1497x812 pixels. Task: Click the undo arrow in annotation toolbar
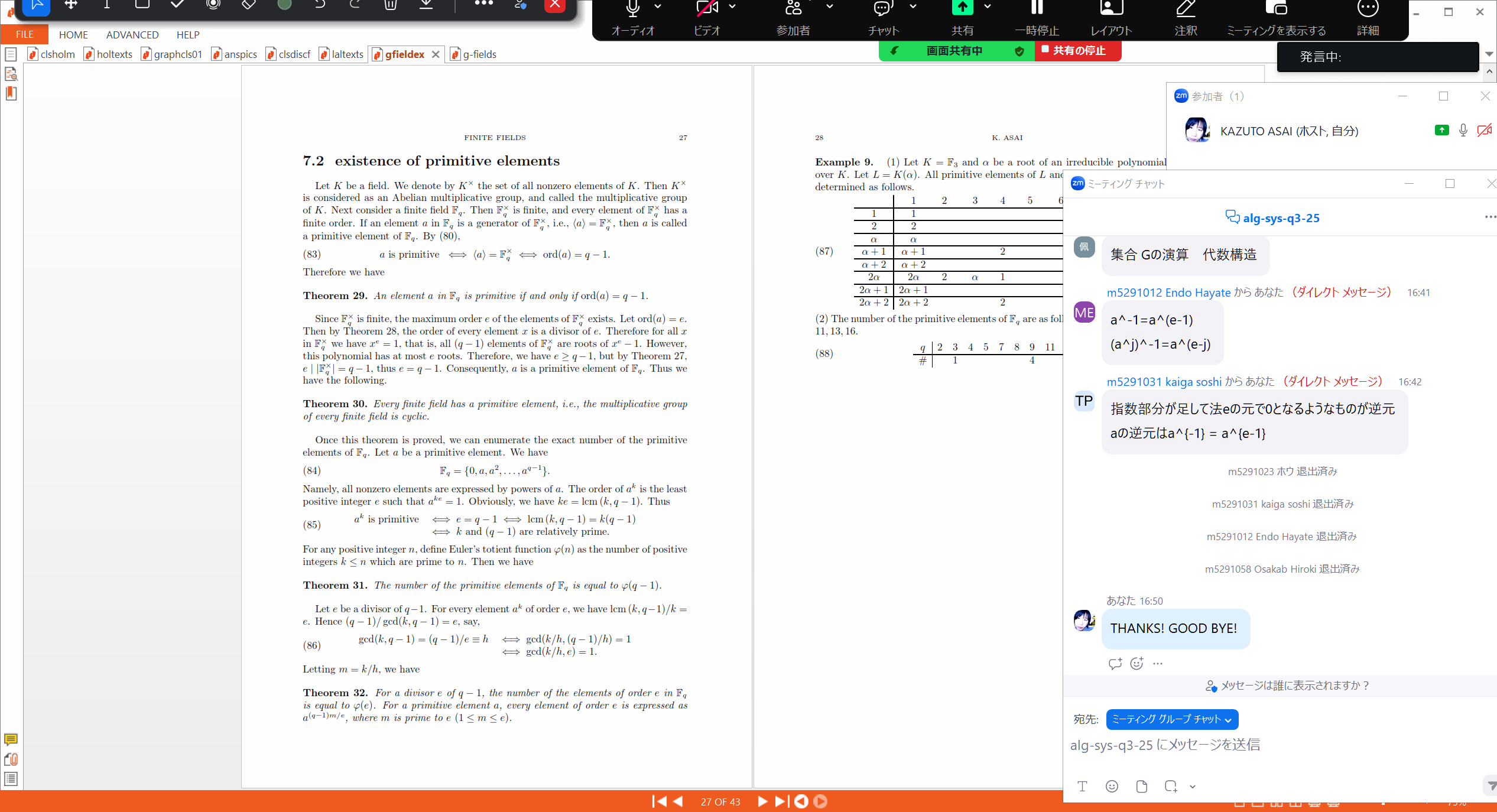click(x=320, y=5)
